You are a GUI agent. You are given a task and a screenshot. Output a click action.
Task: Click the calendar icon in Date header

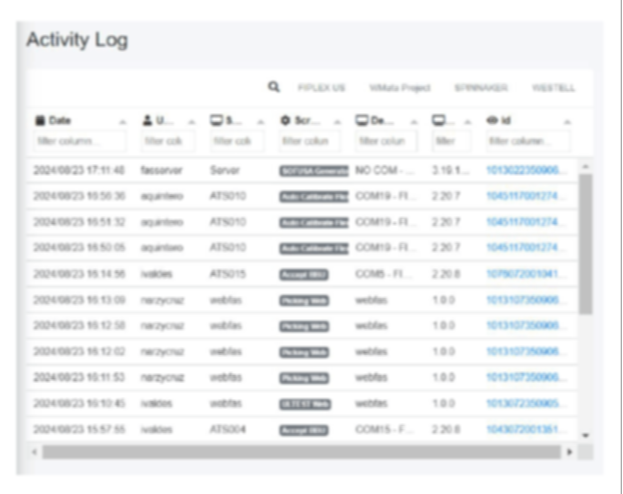point(40,120)
